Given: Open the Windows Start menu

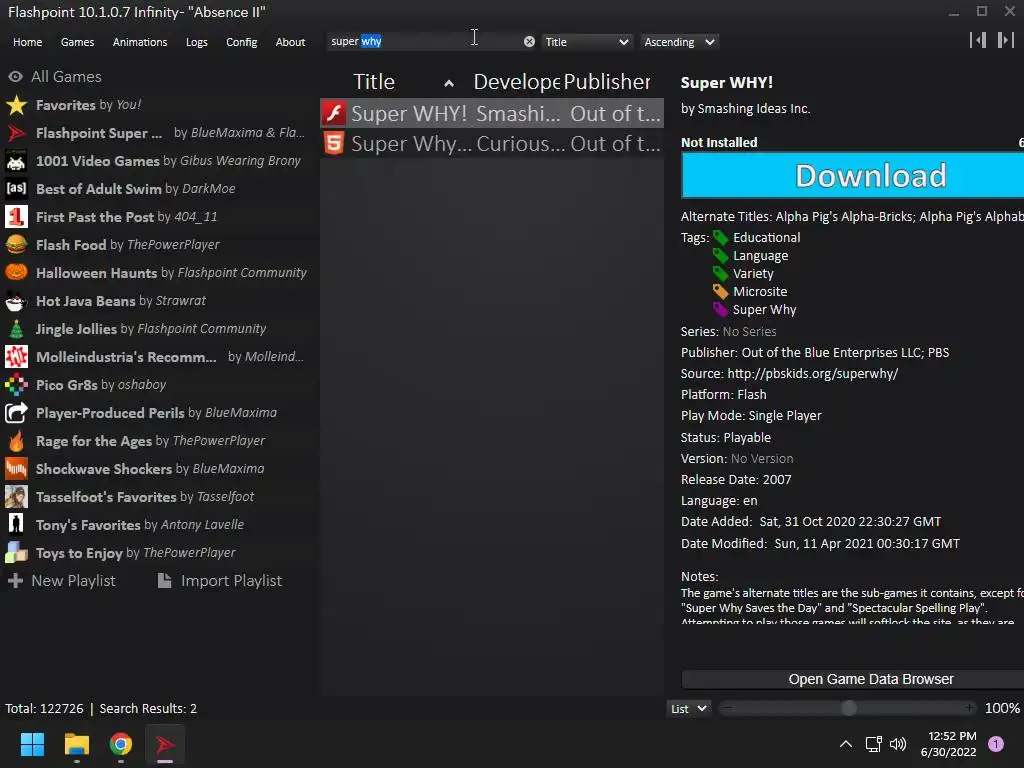Looking at the screenshot, I should 32,744.
